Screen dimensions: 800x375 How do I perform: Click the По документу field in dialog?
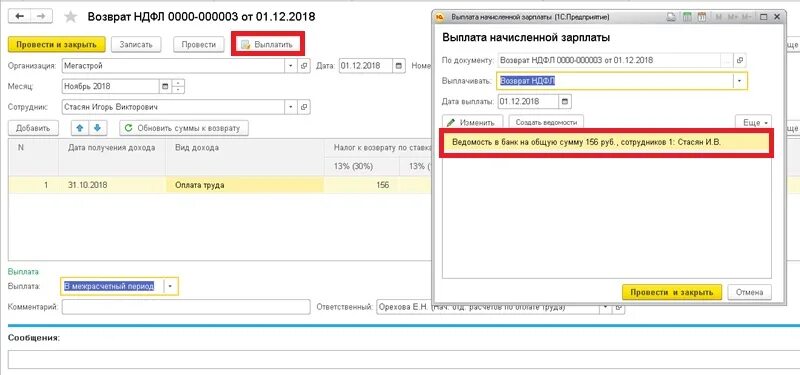pos(609,60)
